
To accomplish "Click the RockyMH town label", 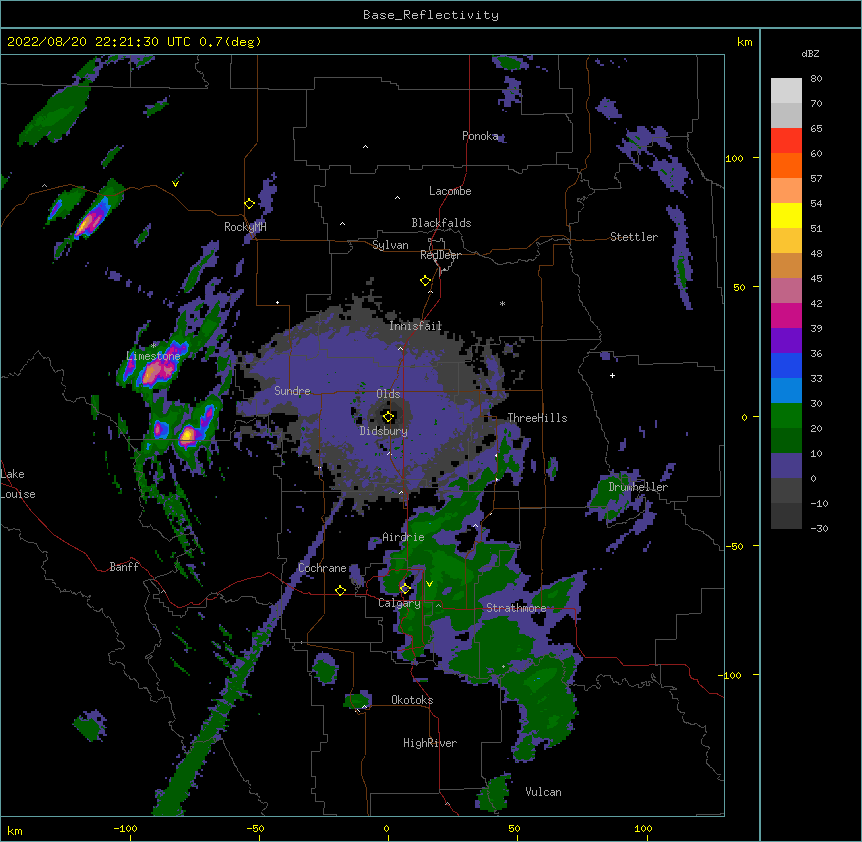I will tap(245, 227).
